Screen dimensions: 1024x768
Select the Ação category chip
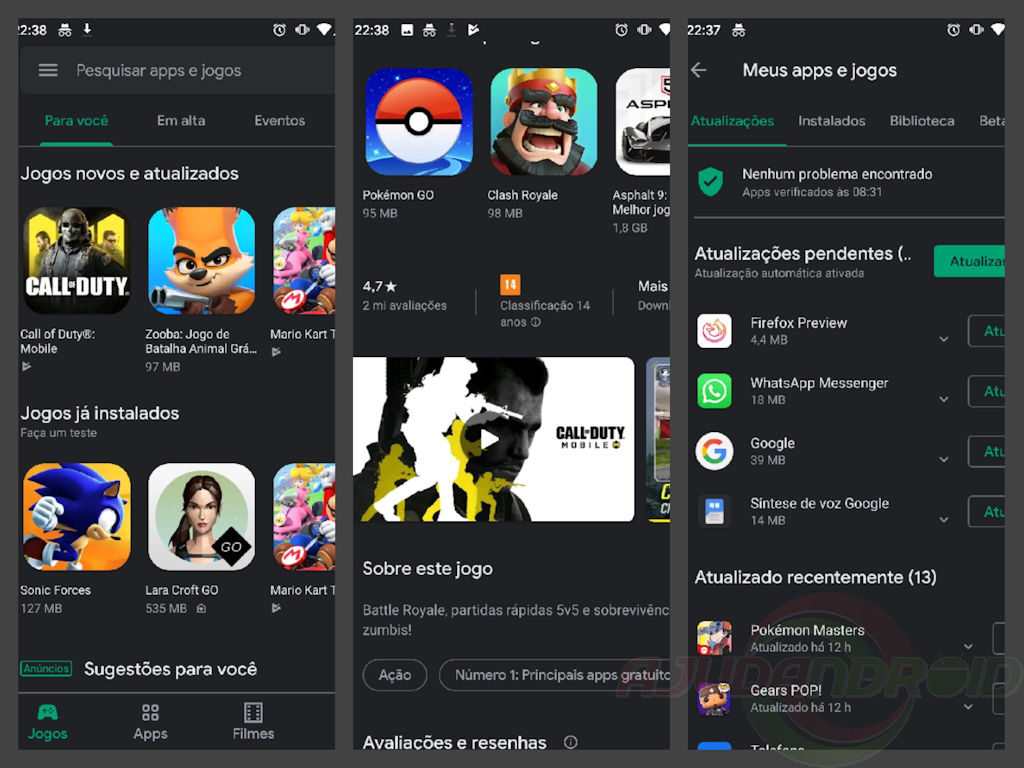pyautogui.click(x=395, y=675)
